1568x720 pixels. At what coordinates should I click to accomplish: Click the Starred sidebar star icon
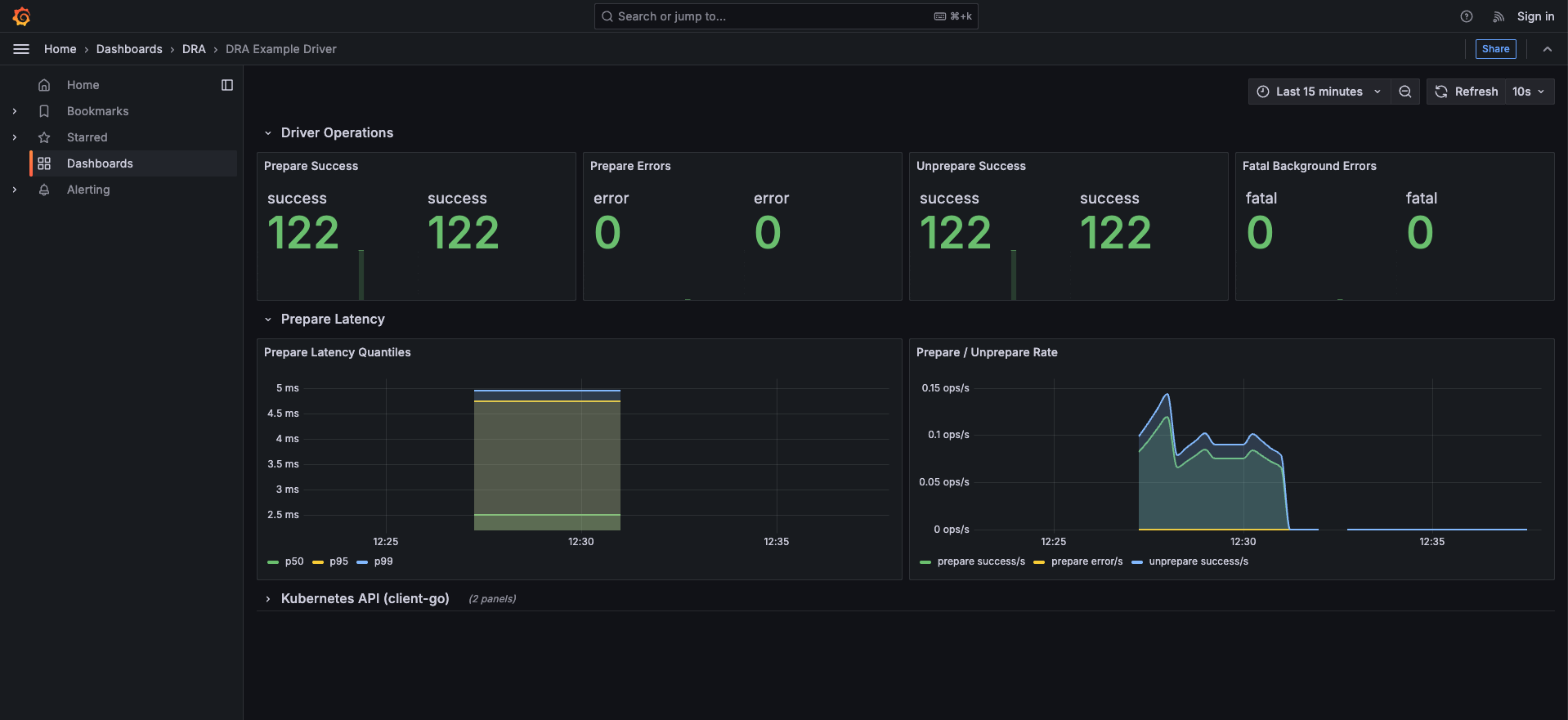[x=44, y=137]
